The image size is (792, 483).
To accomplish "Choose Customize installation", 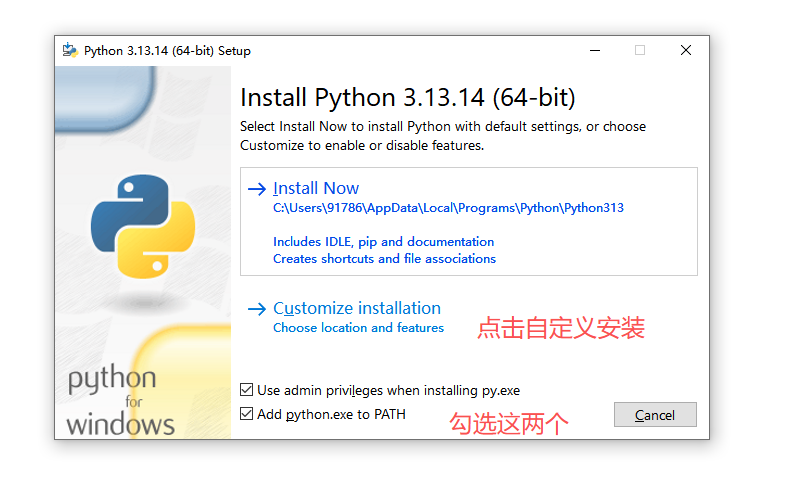I will tap(357, 308).
